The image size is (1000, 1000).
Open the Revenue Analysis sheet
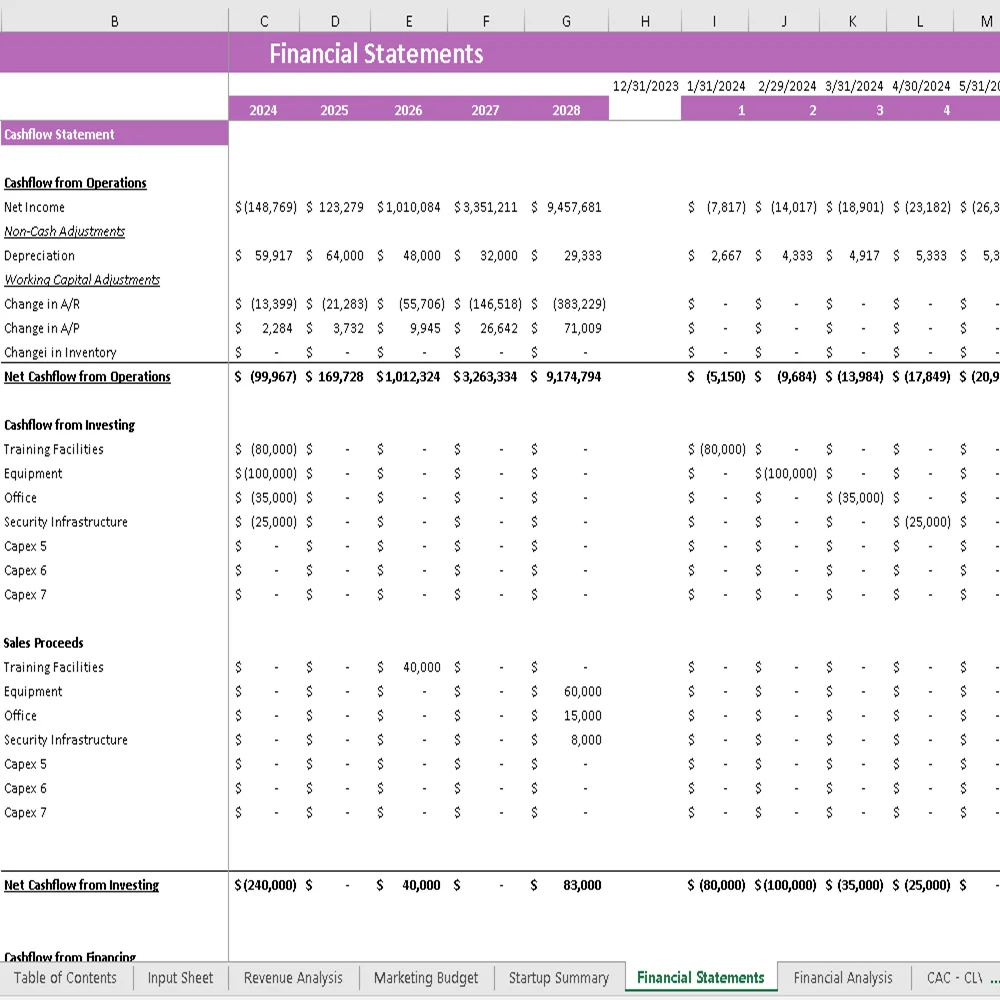click(x=292, y=978)
